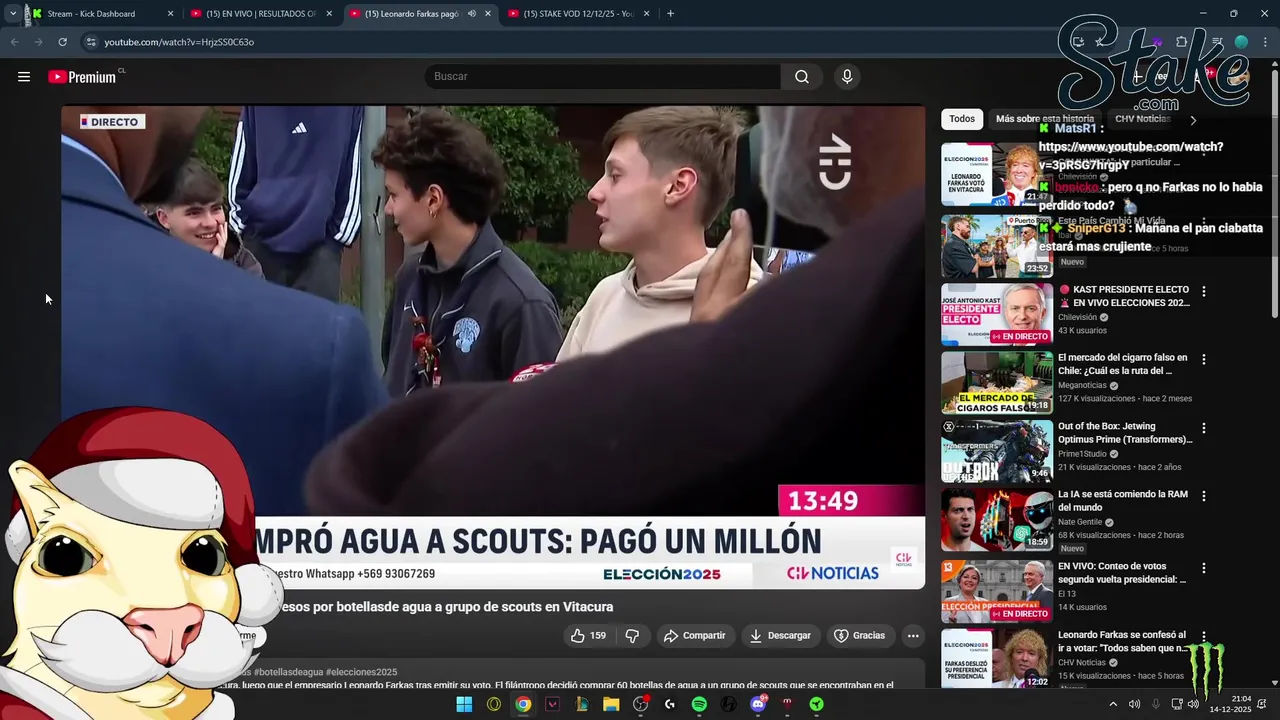Open more actions ellipsis under video
Viewport: 1280px width, 720px height.
(912, 636)
